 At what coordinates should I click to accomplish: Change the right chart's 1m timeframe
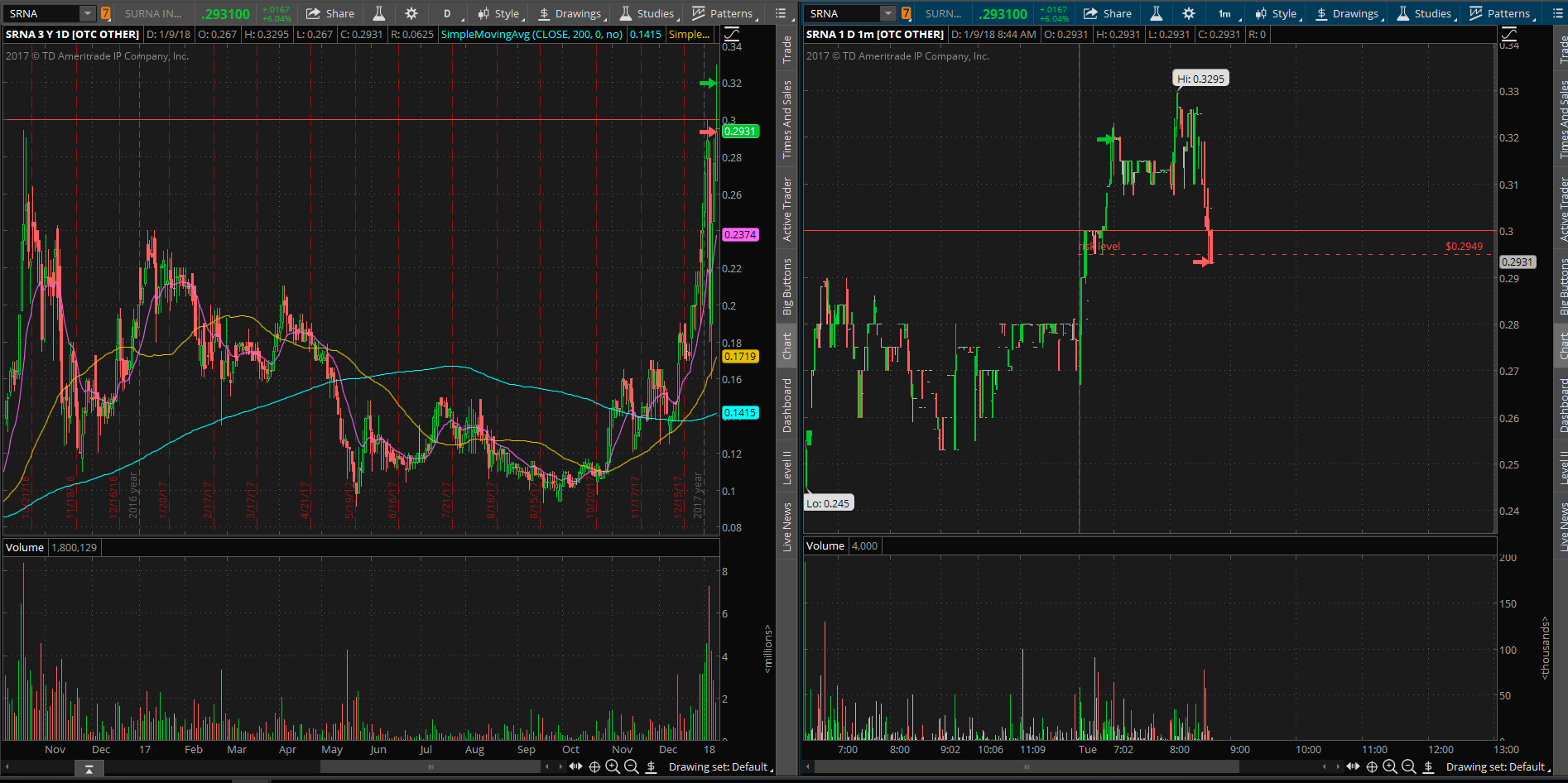coord(1224,13)
